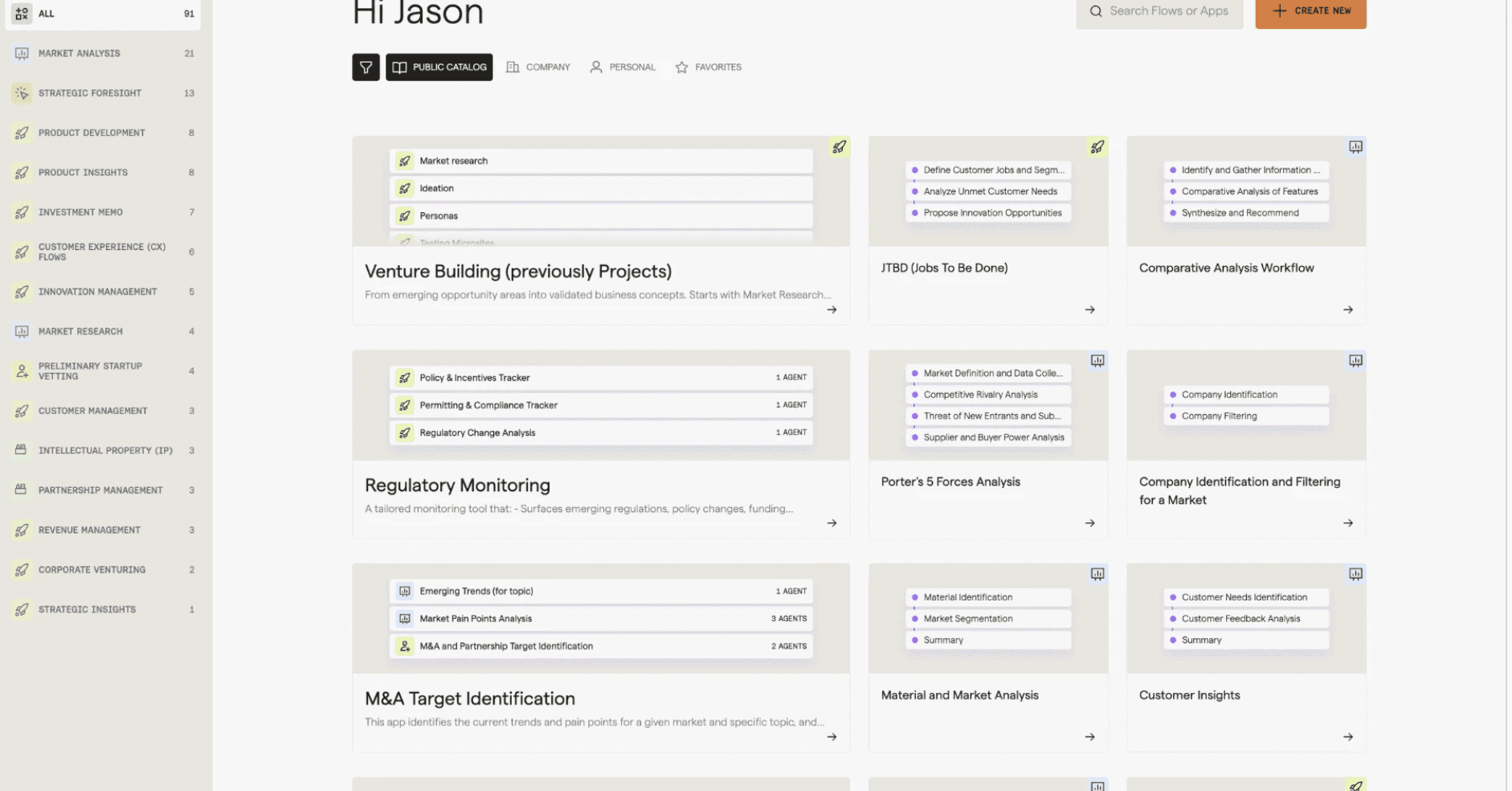This screenshot has width=1512, height=791.
Task: Open Regulatory Monitoring title
Action: (x=457, y=486)
